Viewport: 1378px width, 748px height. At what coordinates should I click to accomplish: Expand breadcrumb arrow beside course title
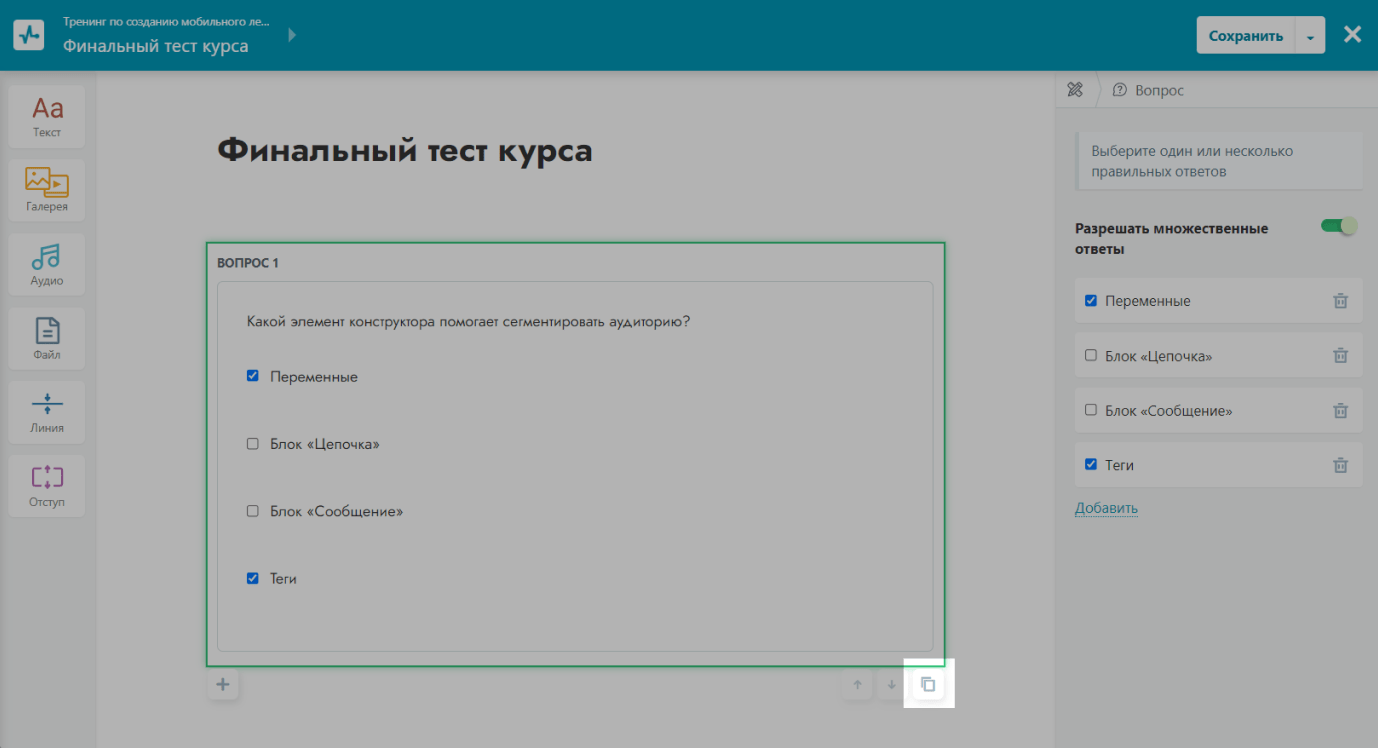[292, 35]
